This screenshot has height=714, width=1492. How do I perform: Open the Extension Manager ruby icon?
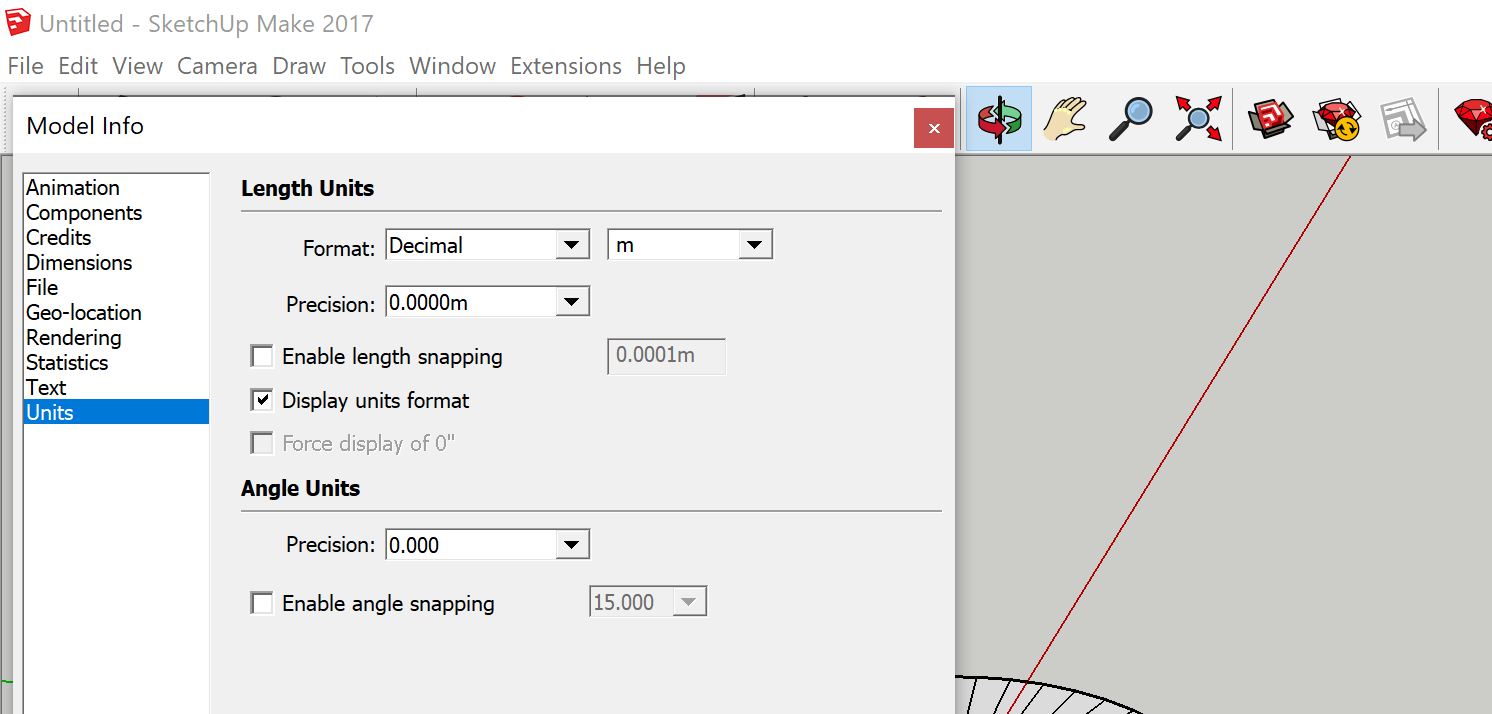tap(1474, 119)
